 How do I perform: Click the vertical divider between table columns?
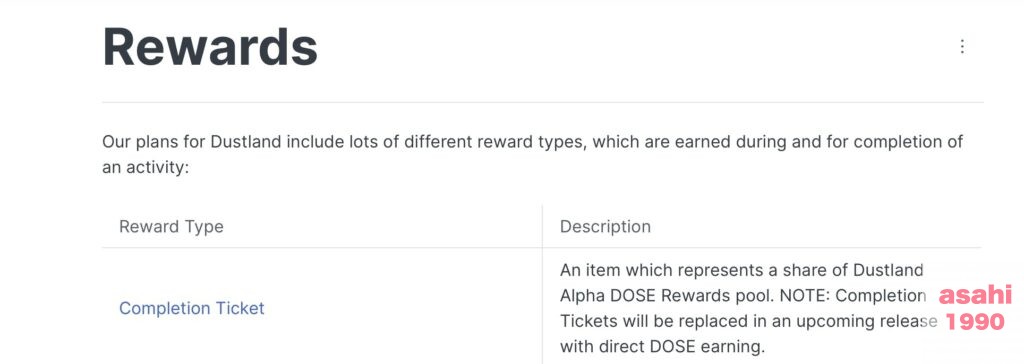[x=542, y=284]
